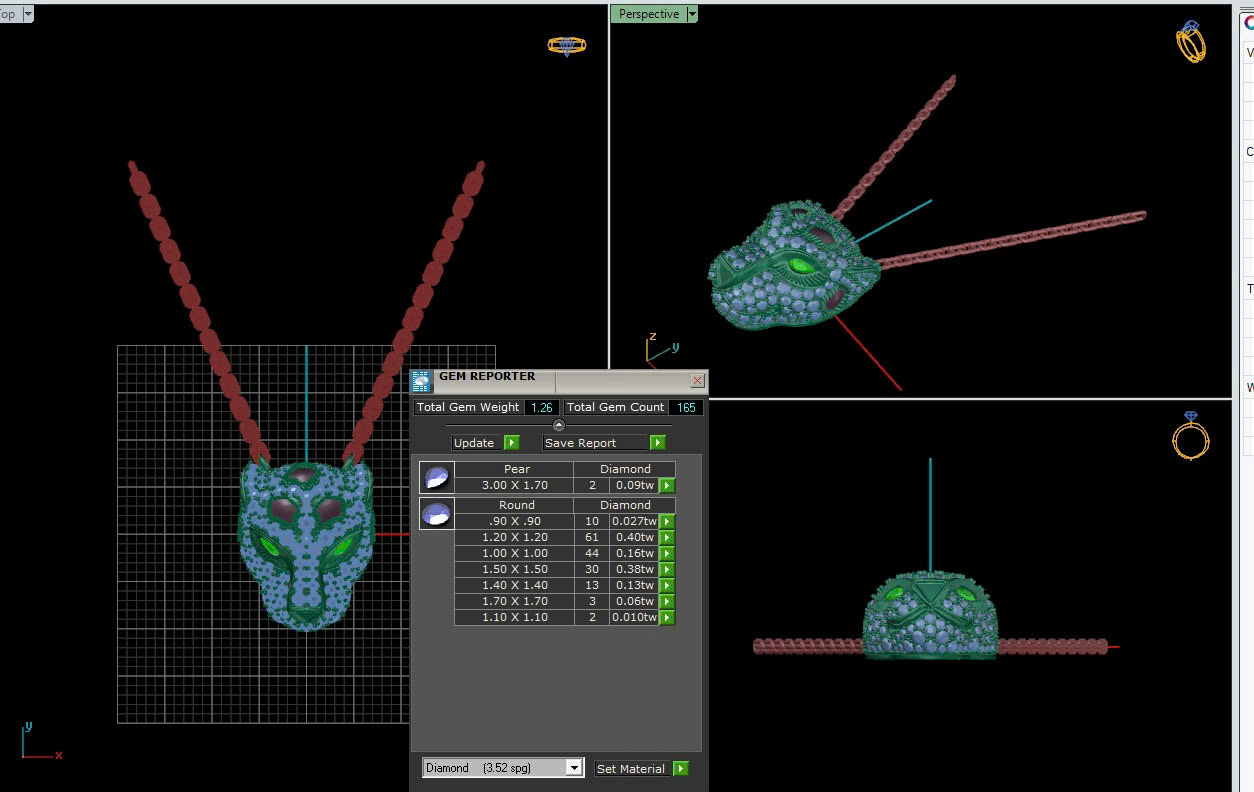Close the Gem Reporter panel
1254x792 pixels.
point(697,381)
